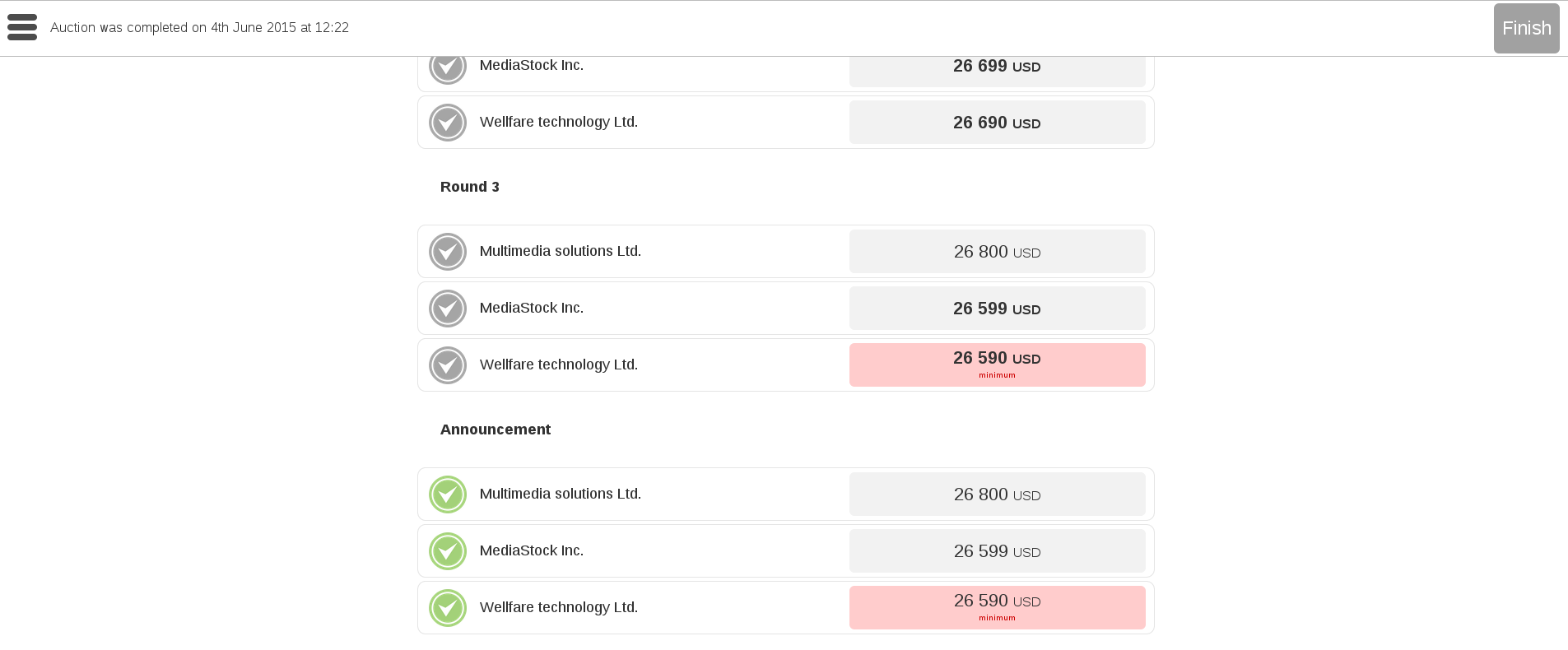
Task: Click the Finish button
Action: [x=1526, y=28]
